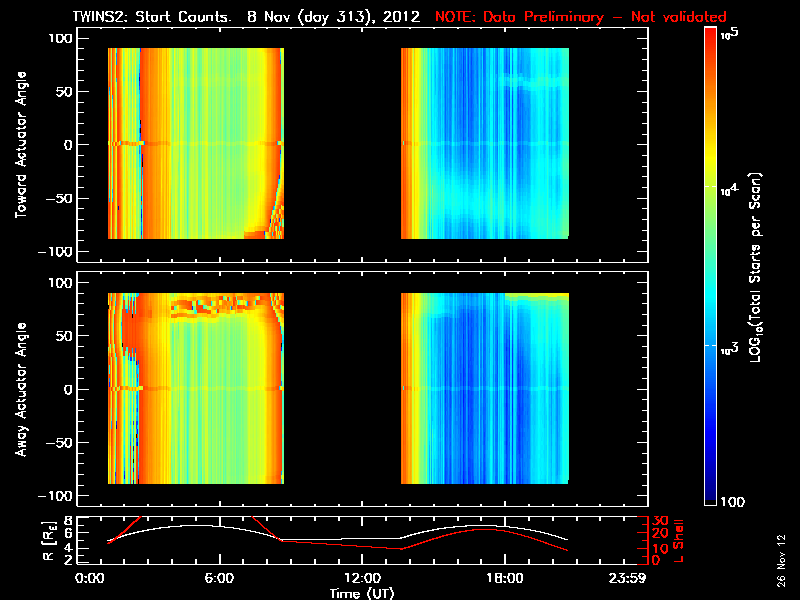Click the vertical '26 Nov 12' date stamp
Image resolution: width=800 pixels, height=600 pixels.
pyautogui.click(x=781, y=560)
